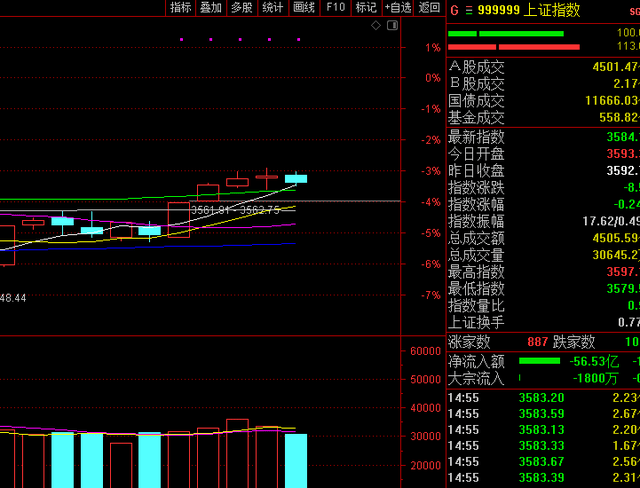Click the diamond icon above the chart
This screenshot has height=488, width=640.
point(376,26)
